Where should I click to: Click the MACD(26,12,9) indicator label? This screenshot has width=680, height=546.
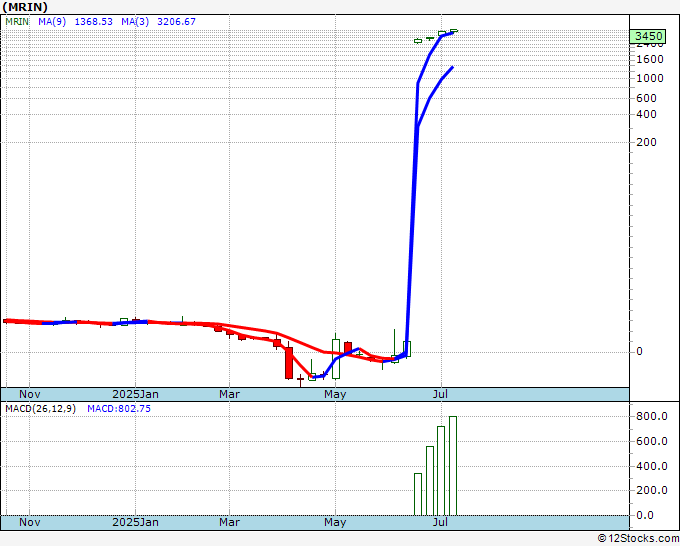tap(40, 409)
